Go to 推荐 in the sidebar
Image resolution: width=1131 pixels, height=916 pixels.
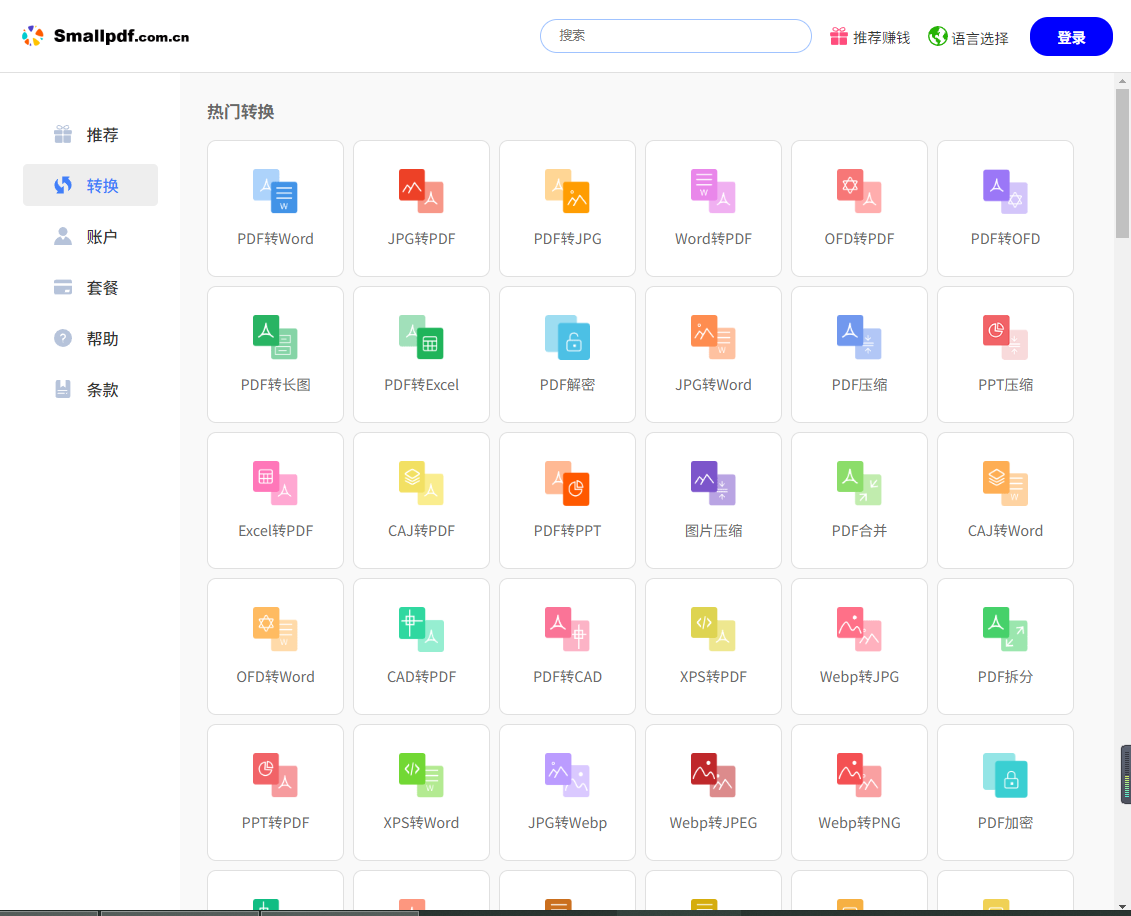[90, 135]
